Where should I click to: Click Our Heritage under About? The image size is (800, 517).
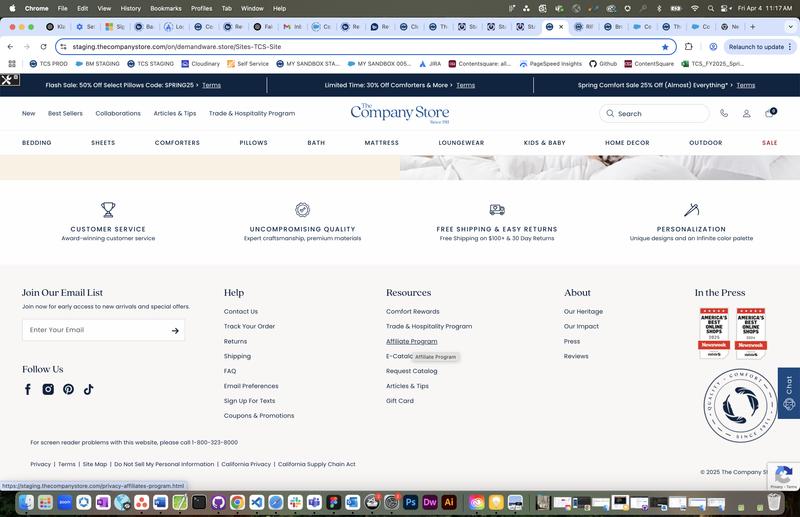click(x=583, y=311)
